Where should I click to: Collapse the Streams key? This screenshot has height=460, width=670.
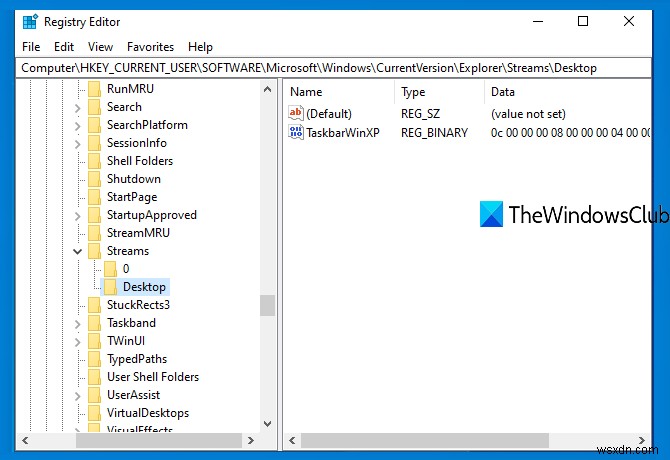(77, 251)
